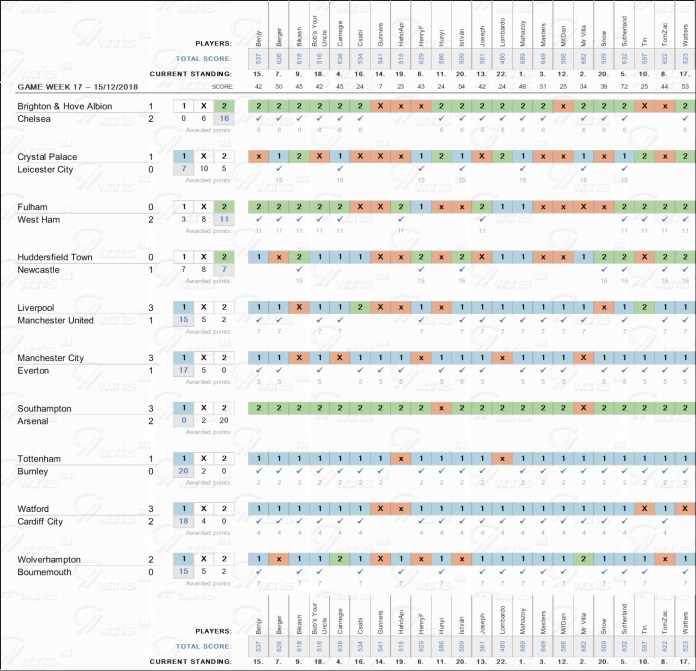The height and width of the screenshot is (671, 696).
Task: Click Watters' checkmark in the Fulham row
Action: [683, 219]
